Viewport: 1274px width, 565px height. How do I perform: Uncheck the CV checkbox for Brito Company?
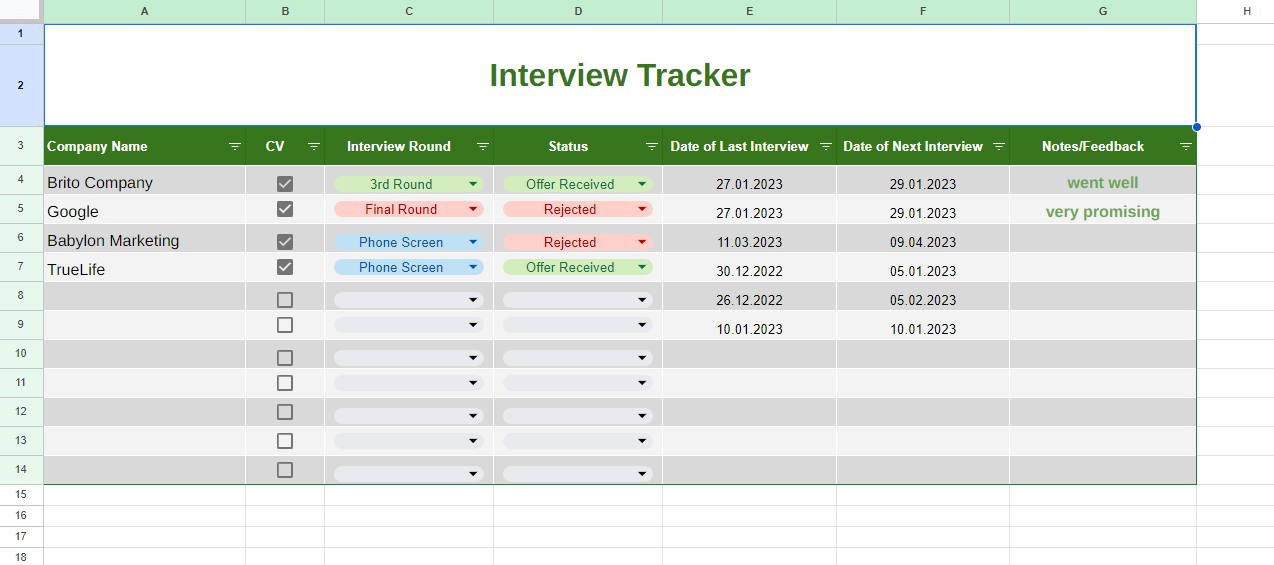(x=285, y=184)
